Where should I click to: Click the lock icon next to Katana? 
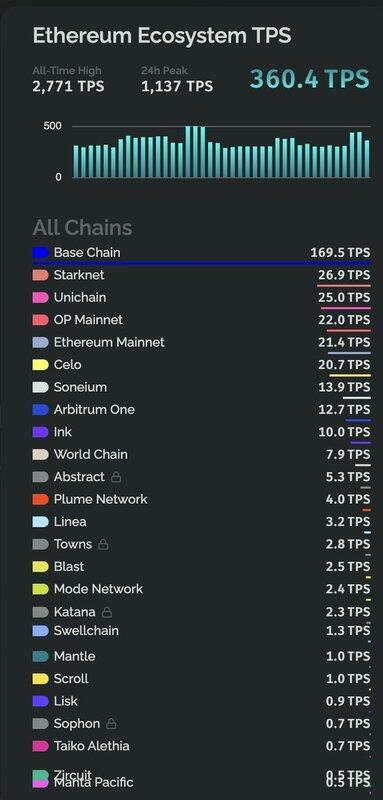107,612
